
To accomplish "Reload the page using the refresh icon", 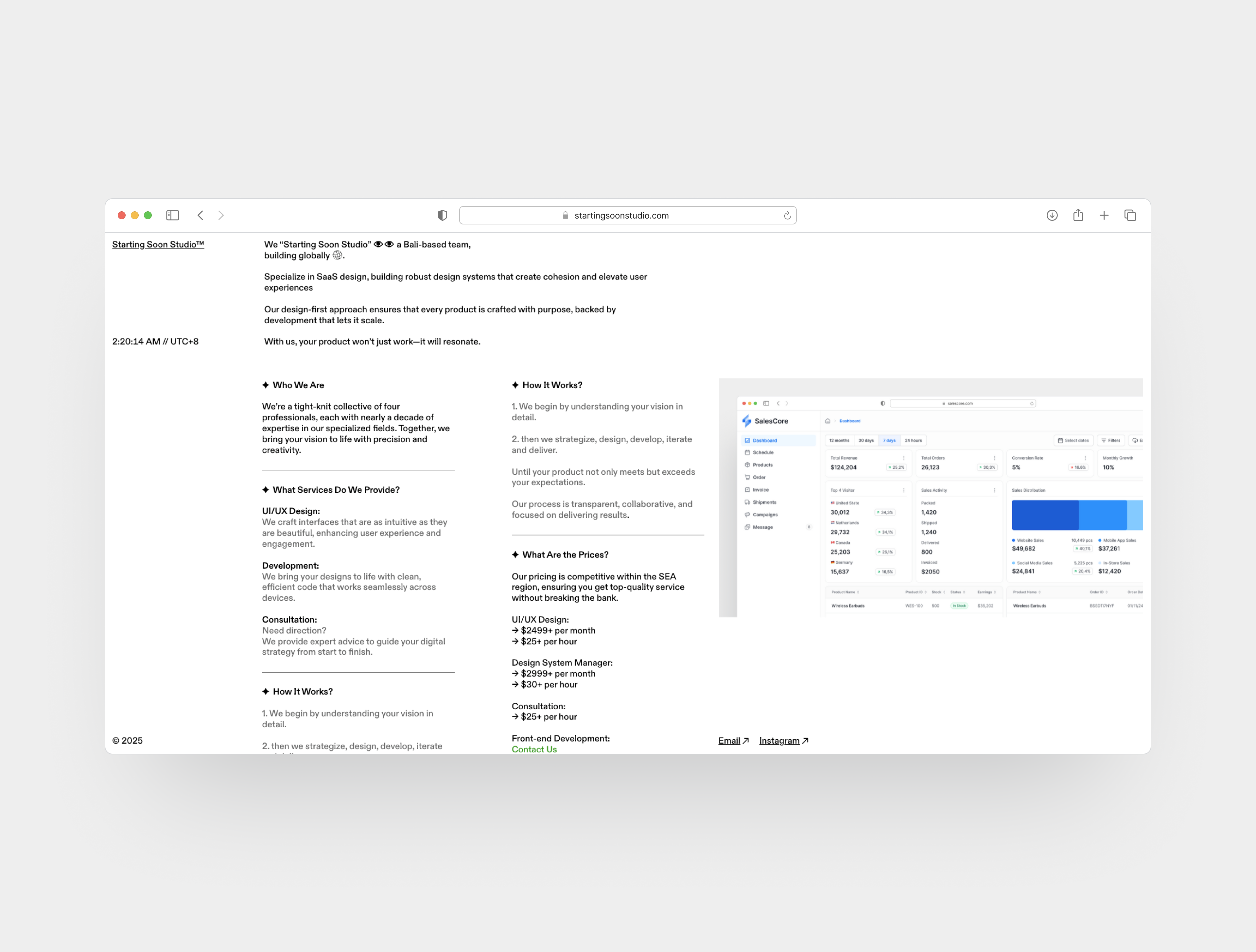I will tap(788, 215).
